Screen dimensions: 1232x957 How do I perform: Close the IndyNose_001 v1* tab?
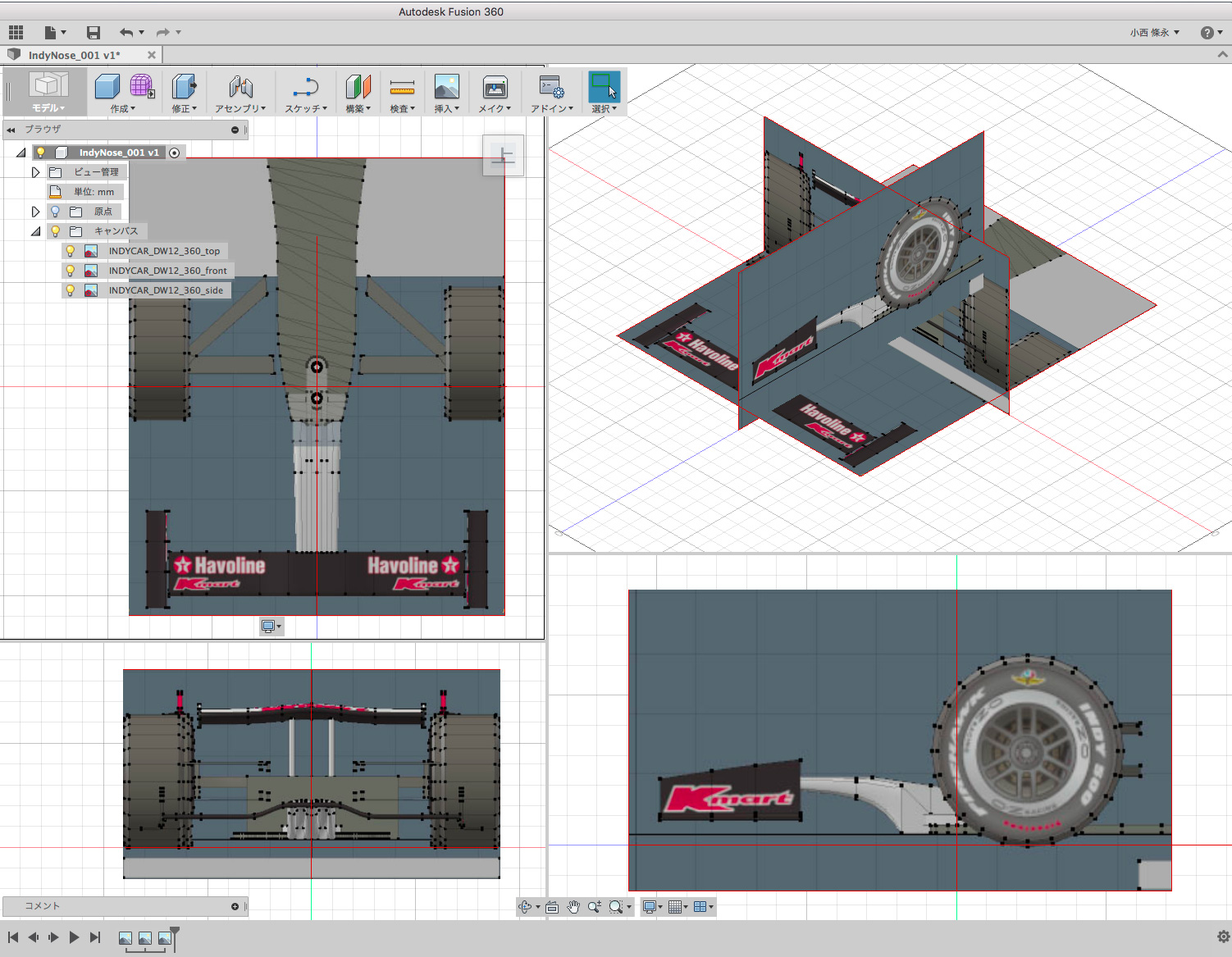point(152,55)
